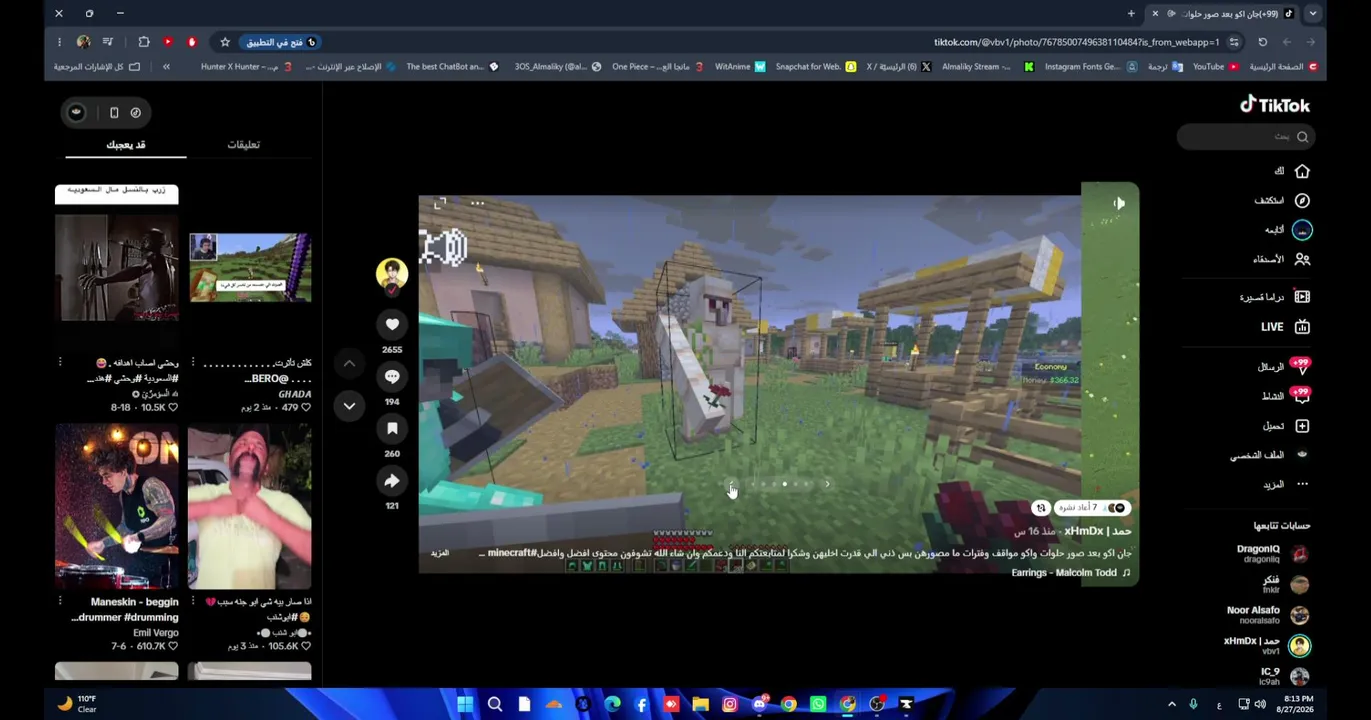The height and width of the screenshot is (720, 1371).
Task: Expand the bookmarks overflow chevron
Action: point(166,67)
